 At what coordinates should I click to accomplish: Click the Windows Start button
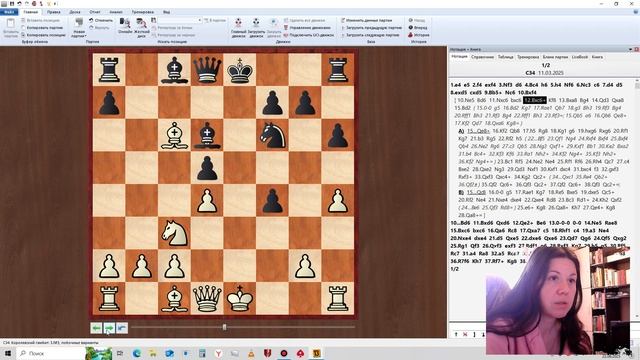(x=7, y=353)
